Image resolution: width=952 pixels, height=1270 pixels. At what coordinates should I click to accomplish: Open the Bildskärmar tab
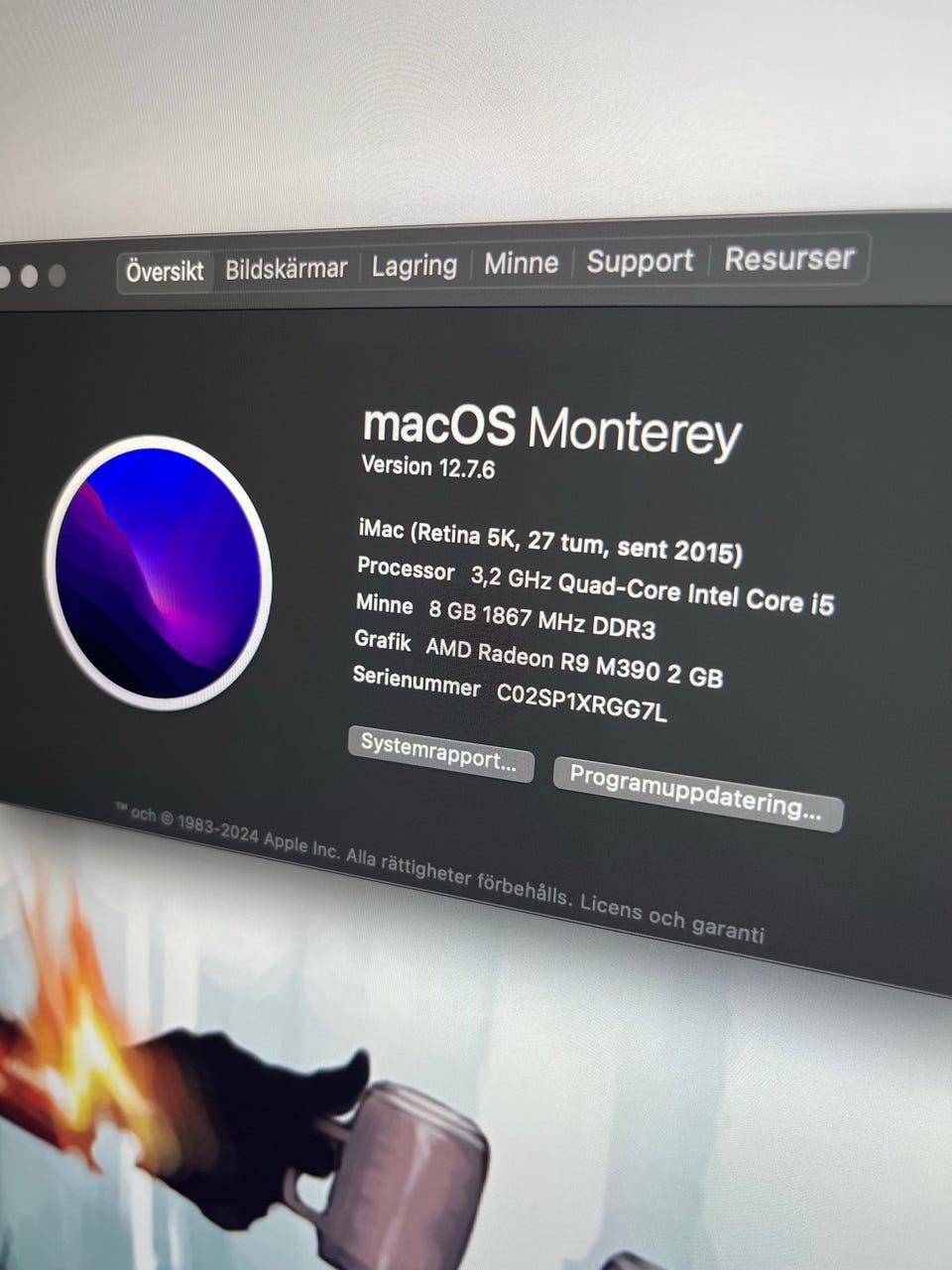point(286,268)
